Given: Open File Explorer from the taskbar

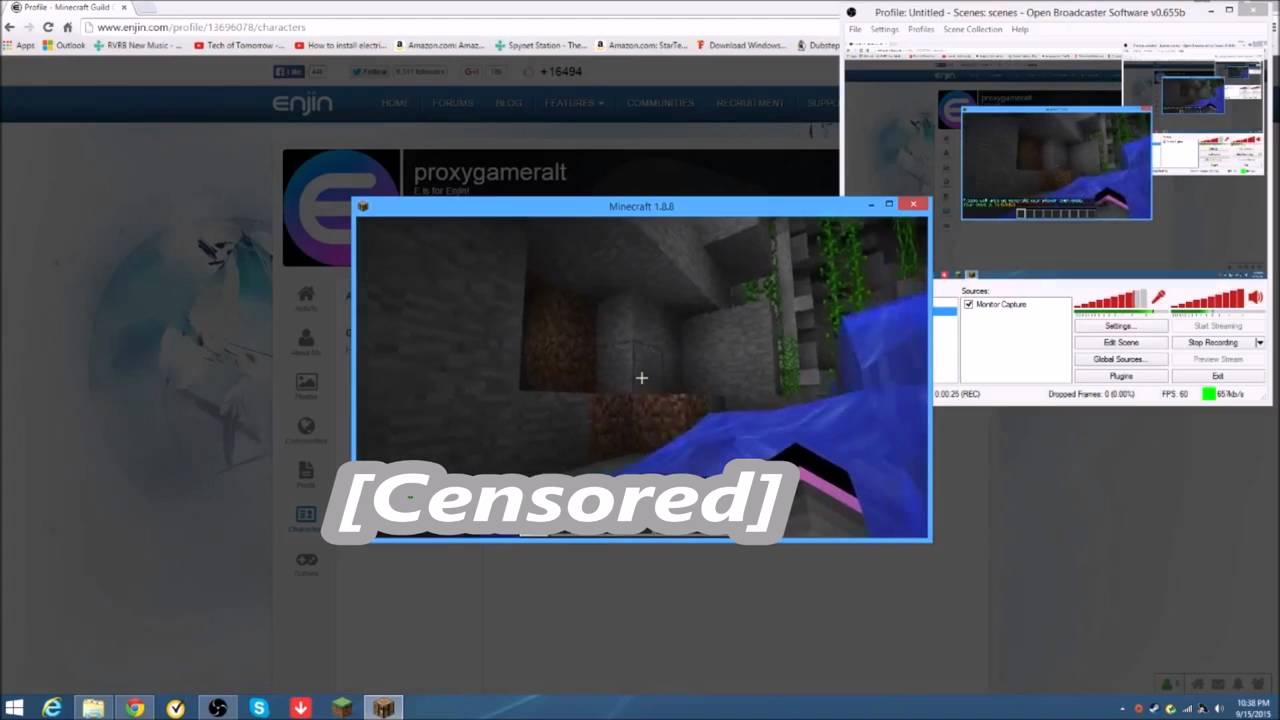Looking at the screenshot, I should tap(93, 708).
